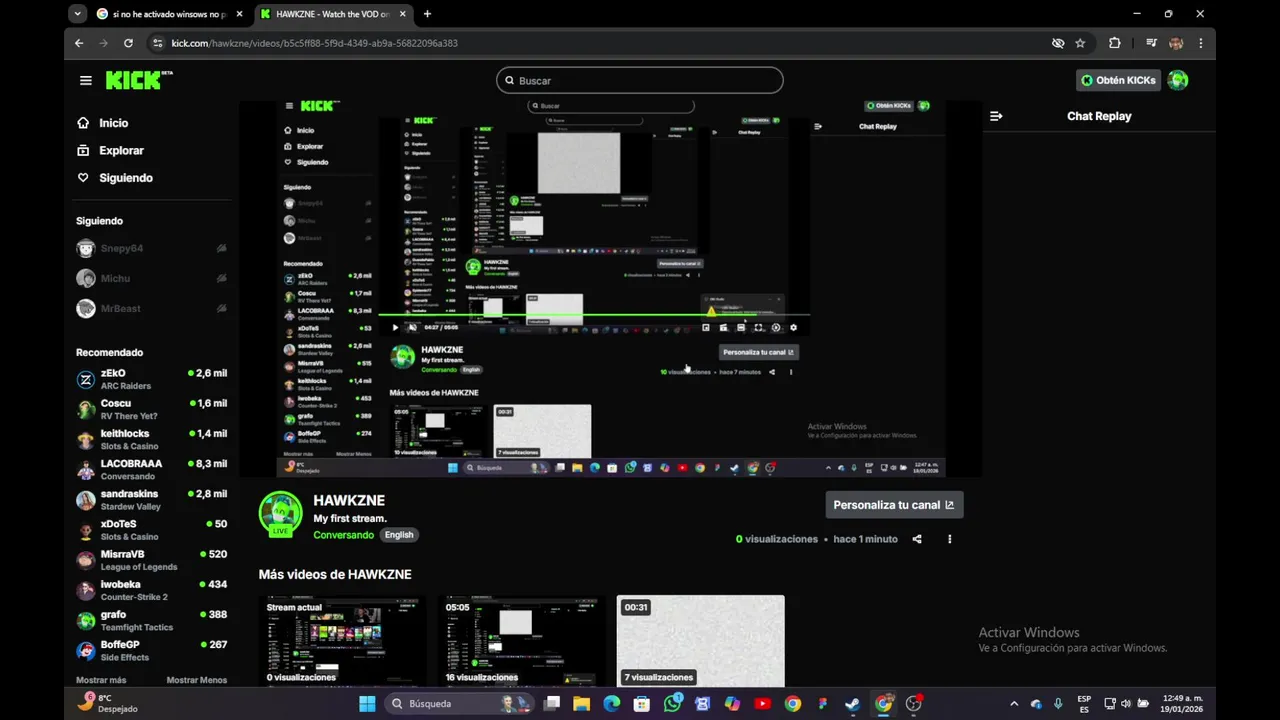Viewport: 1280px width, 720px height.
Task: Switch to the 'si no he activado' tab
Action: [x=168, y=14]
